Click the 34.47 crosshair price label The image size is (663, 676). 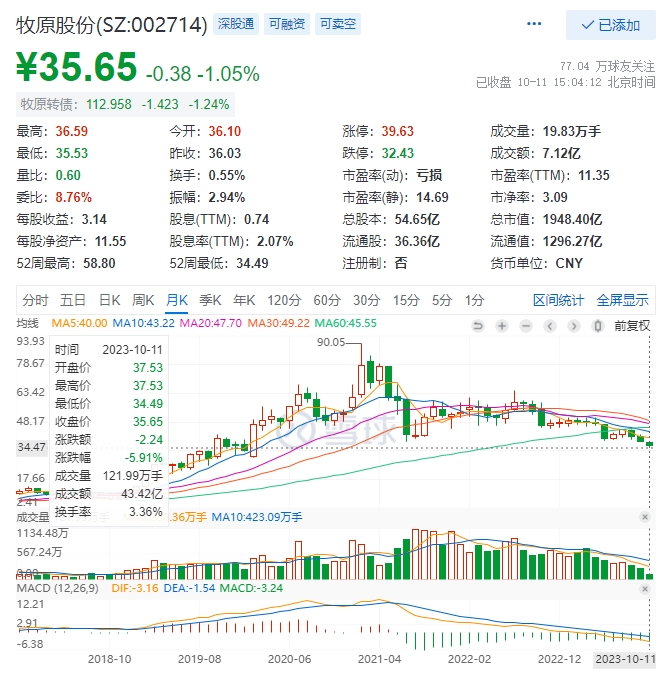pos(31,447)
